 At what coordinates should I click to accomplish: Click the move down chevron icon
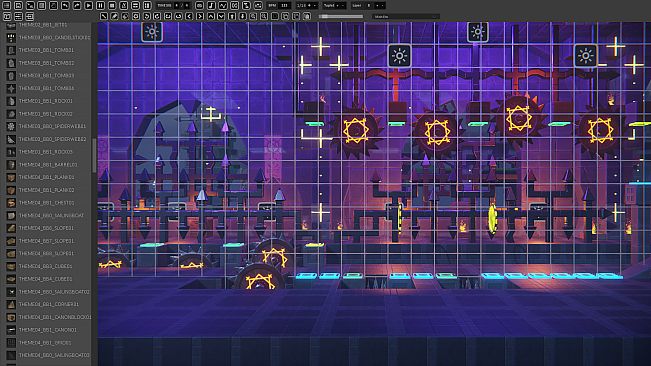221,16
